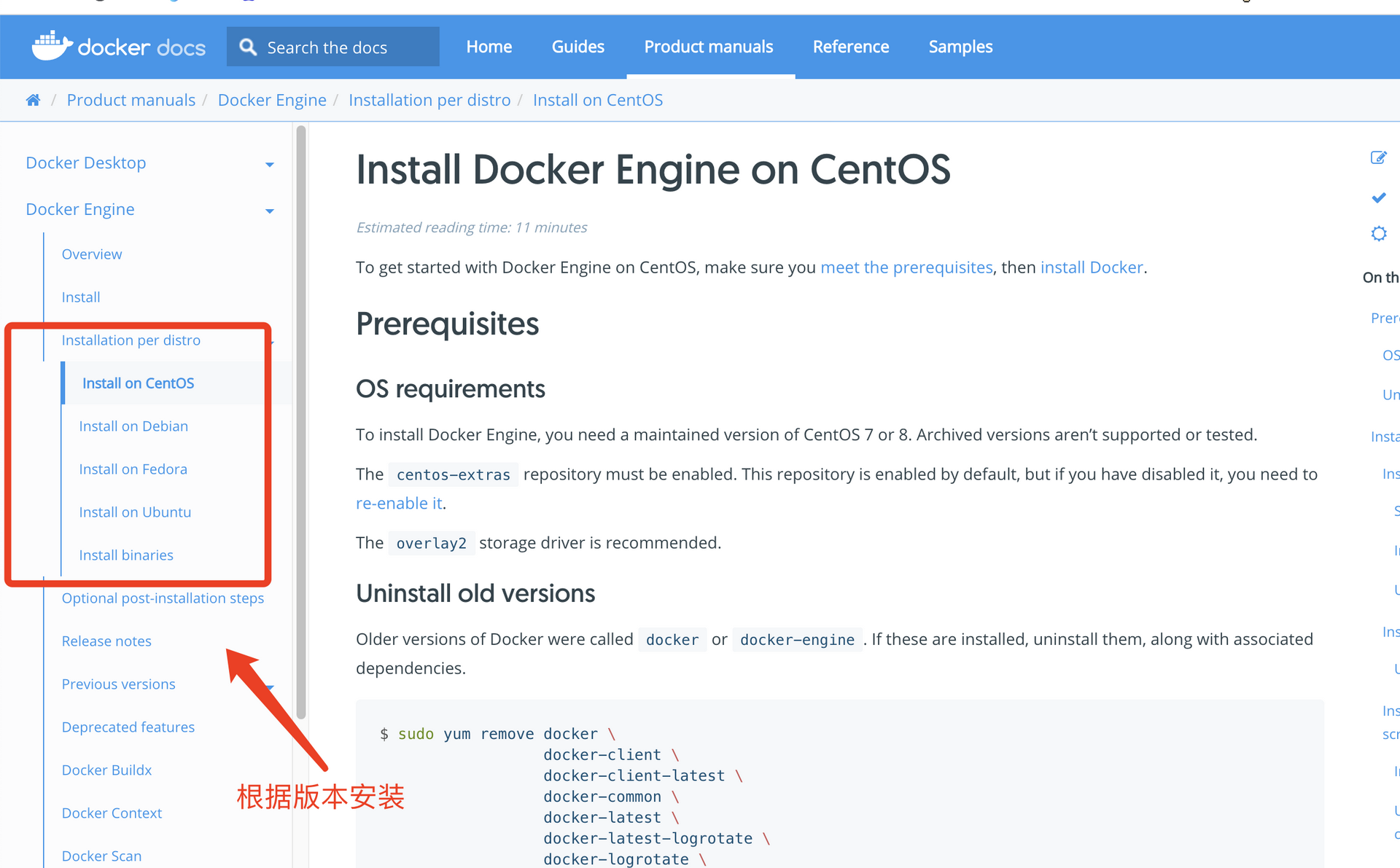The image size is (1400, 868).
Task: Follow the 're-enable it' link
Action: 399,504
